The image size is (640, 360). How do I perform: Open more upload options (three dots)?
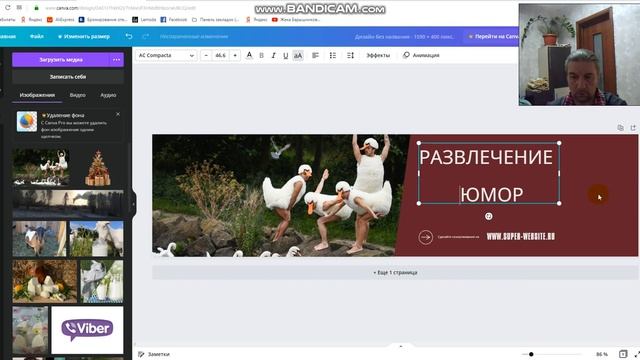tap(117, 60)
